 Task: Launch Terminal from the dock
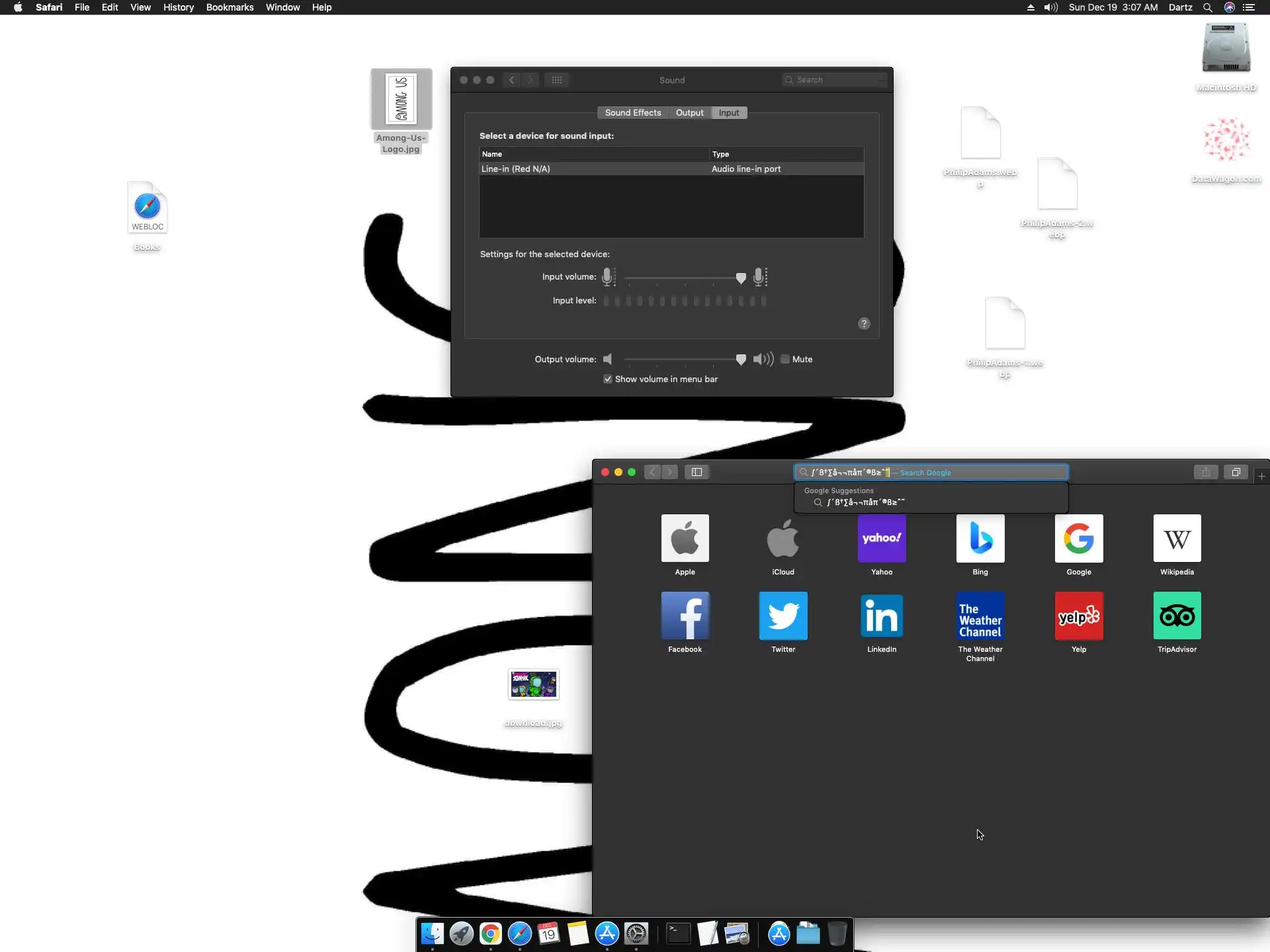(x=678, y=933)
